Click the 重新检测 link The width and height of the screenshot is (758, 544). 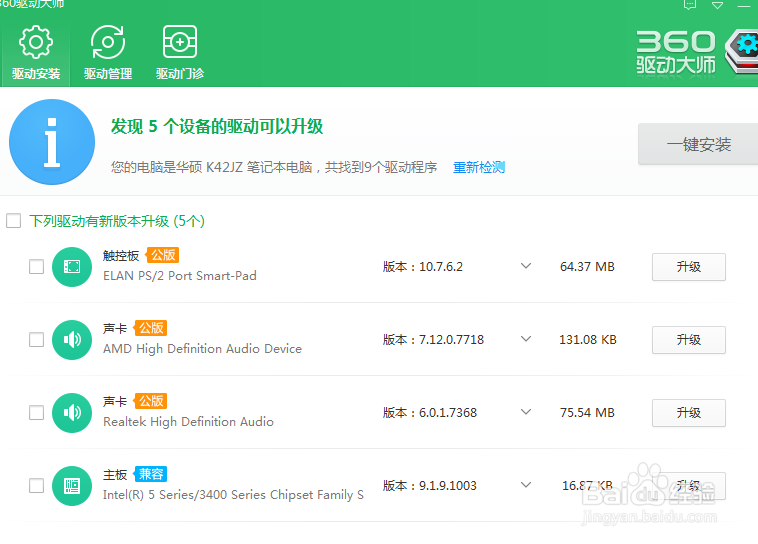[x=479, y=167]
